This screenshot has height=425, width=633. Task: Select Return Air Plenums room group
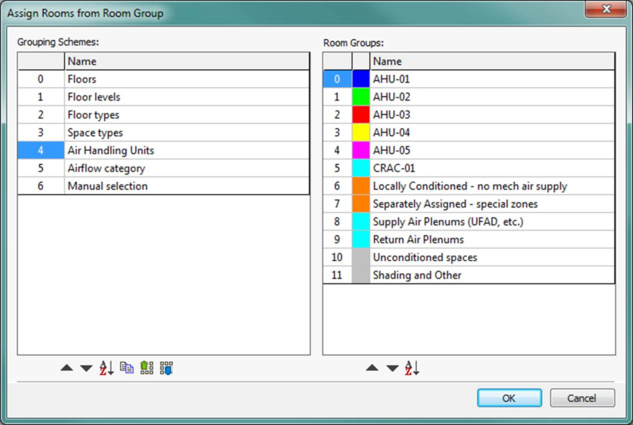click(x=490, y=240)
